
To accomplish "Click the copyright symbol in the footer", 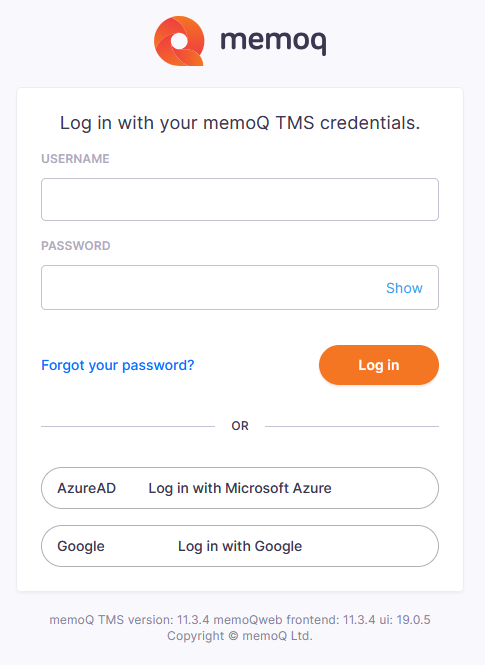I will [x=233, y=636].
